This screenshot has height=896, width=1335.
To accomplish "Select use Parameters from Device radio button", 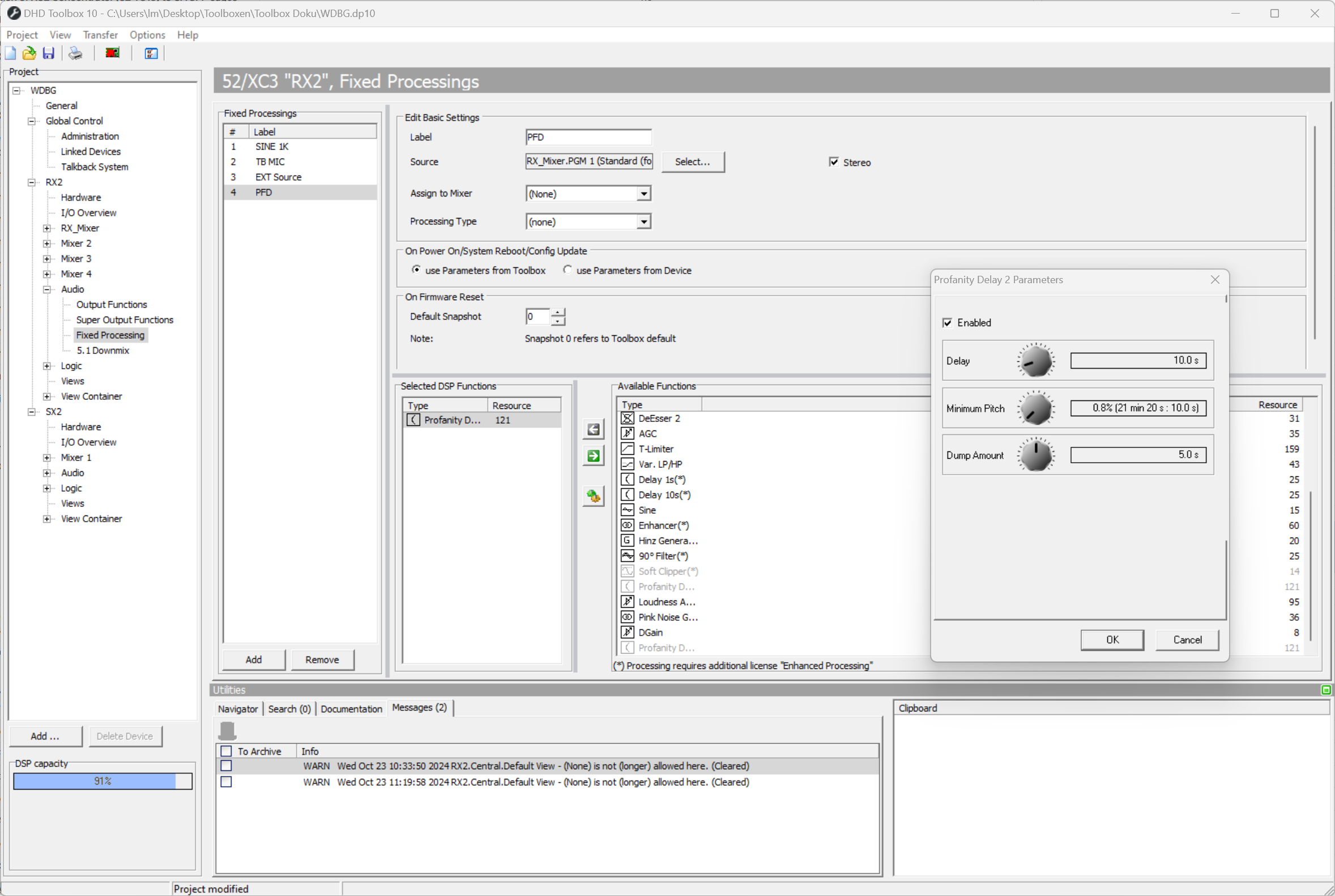I will point(567,270).
